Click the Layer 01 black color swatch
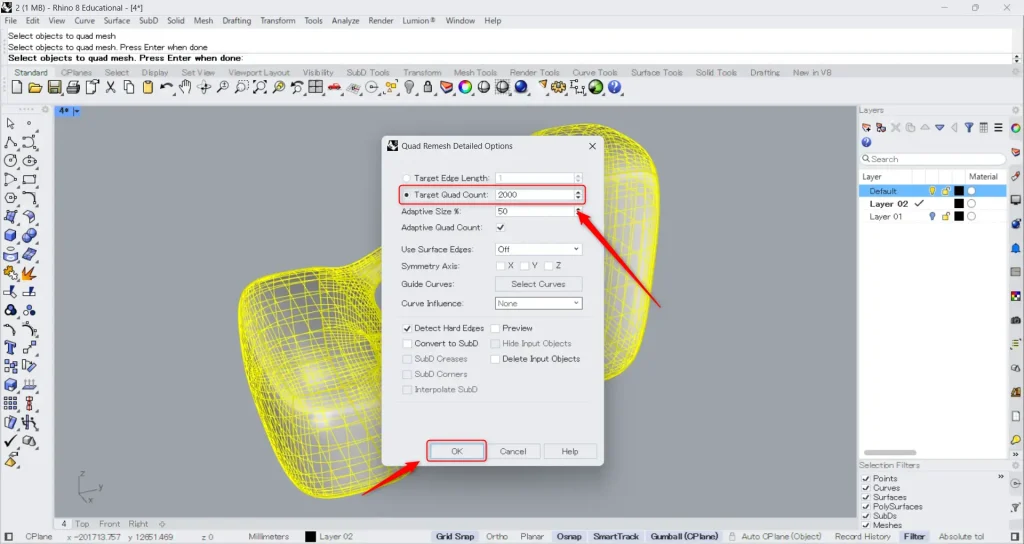Image resolution: width=1024 pixels, height=544 pixels. click(959, 217)
